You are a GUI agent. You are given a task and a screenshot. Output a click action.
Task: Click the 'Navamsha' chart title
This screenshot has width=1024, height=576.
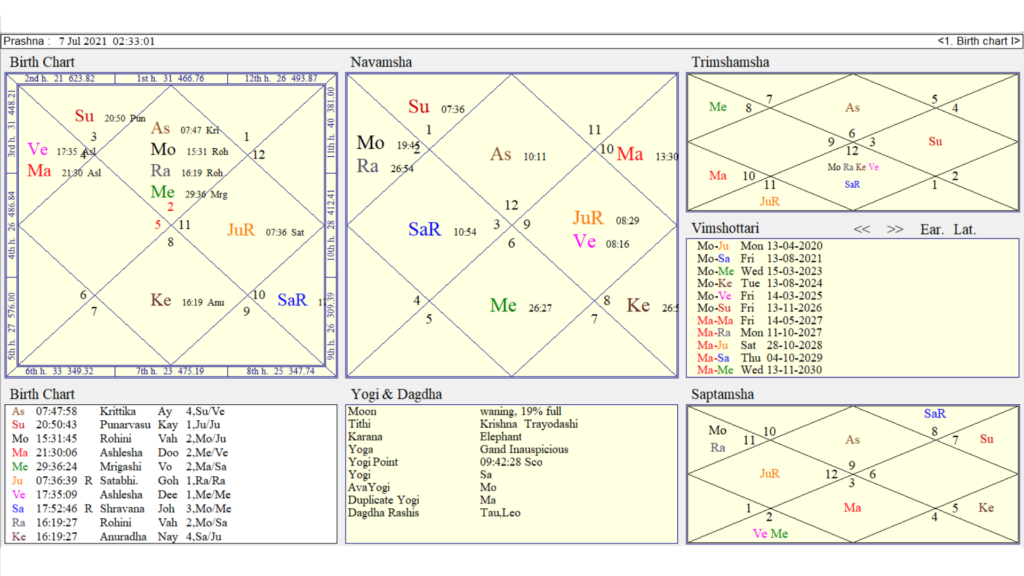[381, 62]
